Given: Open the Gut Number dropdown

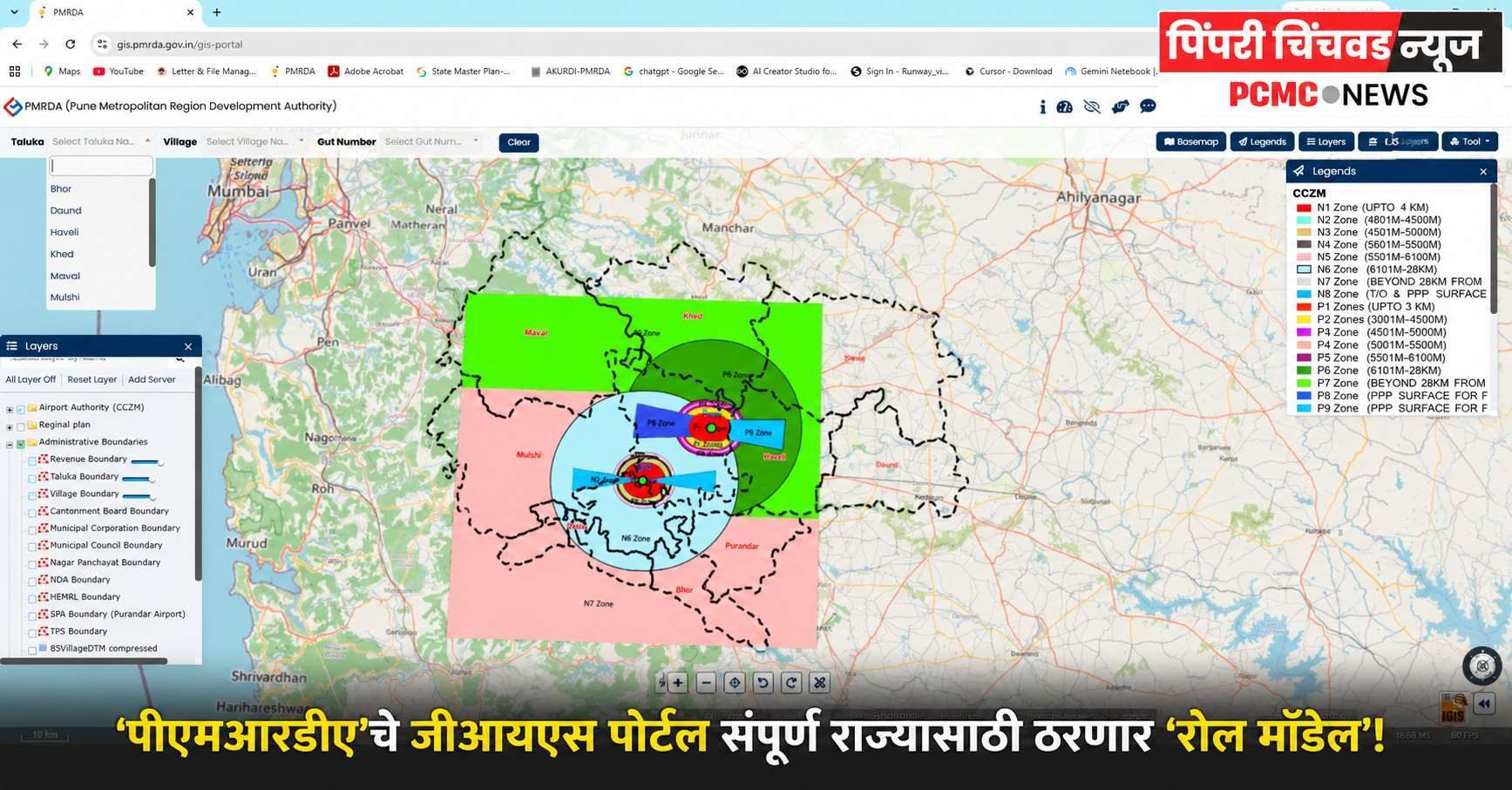Looking at the screenshot, I should coord(432,141).
